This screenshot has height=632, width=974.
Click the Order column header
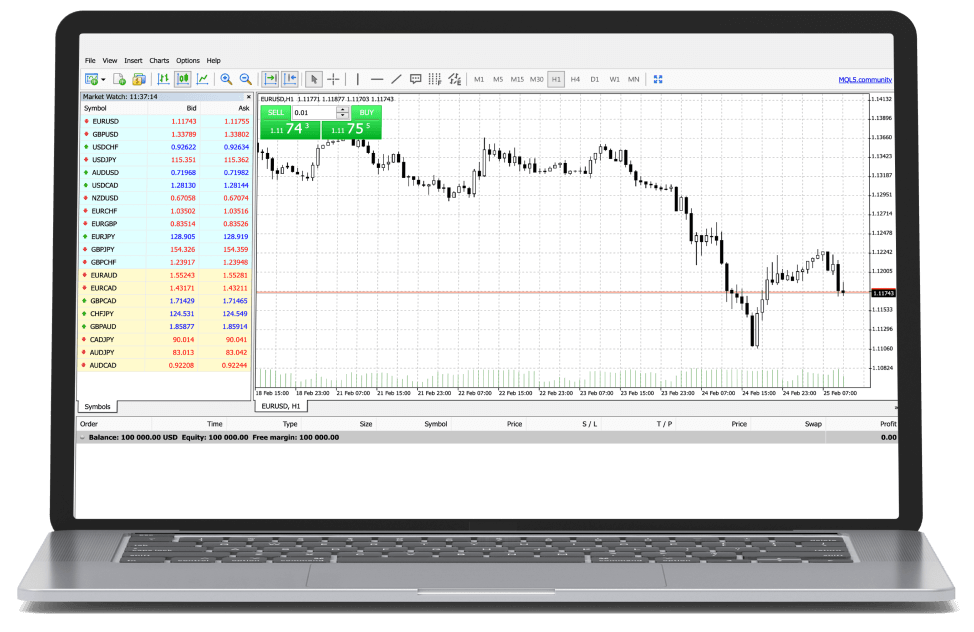[x=89, y=424]
